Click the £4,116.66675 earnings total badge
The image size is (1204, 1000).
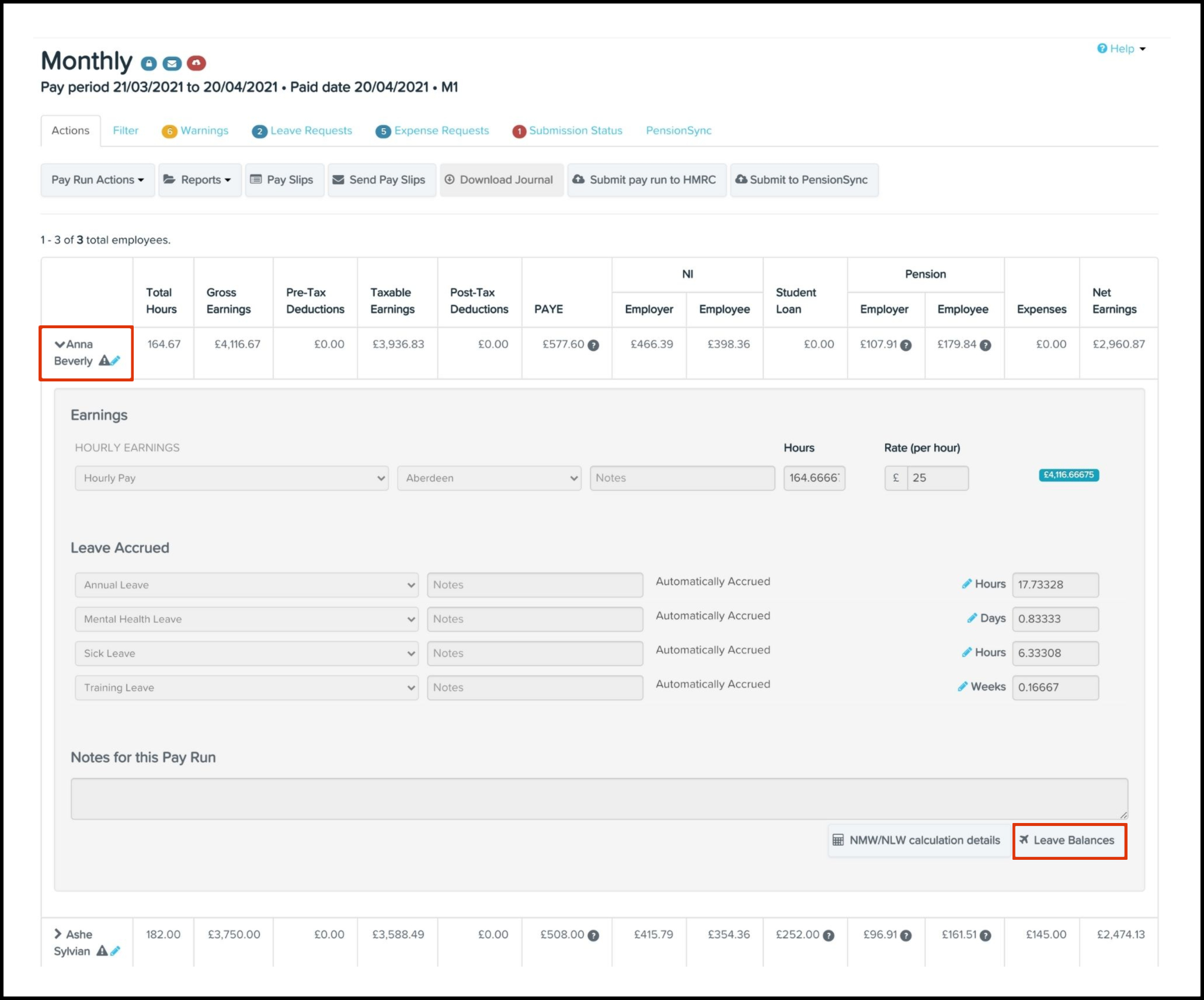click(1069, 475)
